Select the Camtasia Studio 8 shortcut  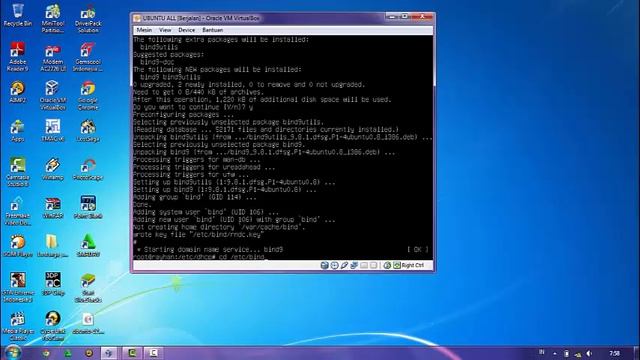[18, 172]
